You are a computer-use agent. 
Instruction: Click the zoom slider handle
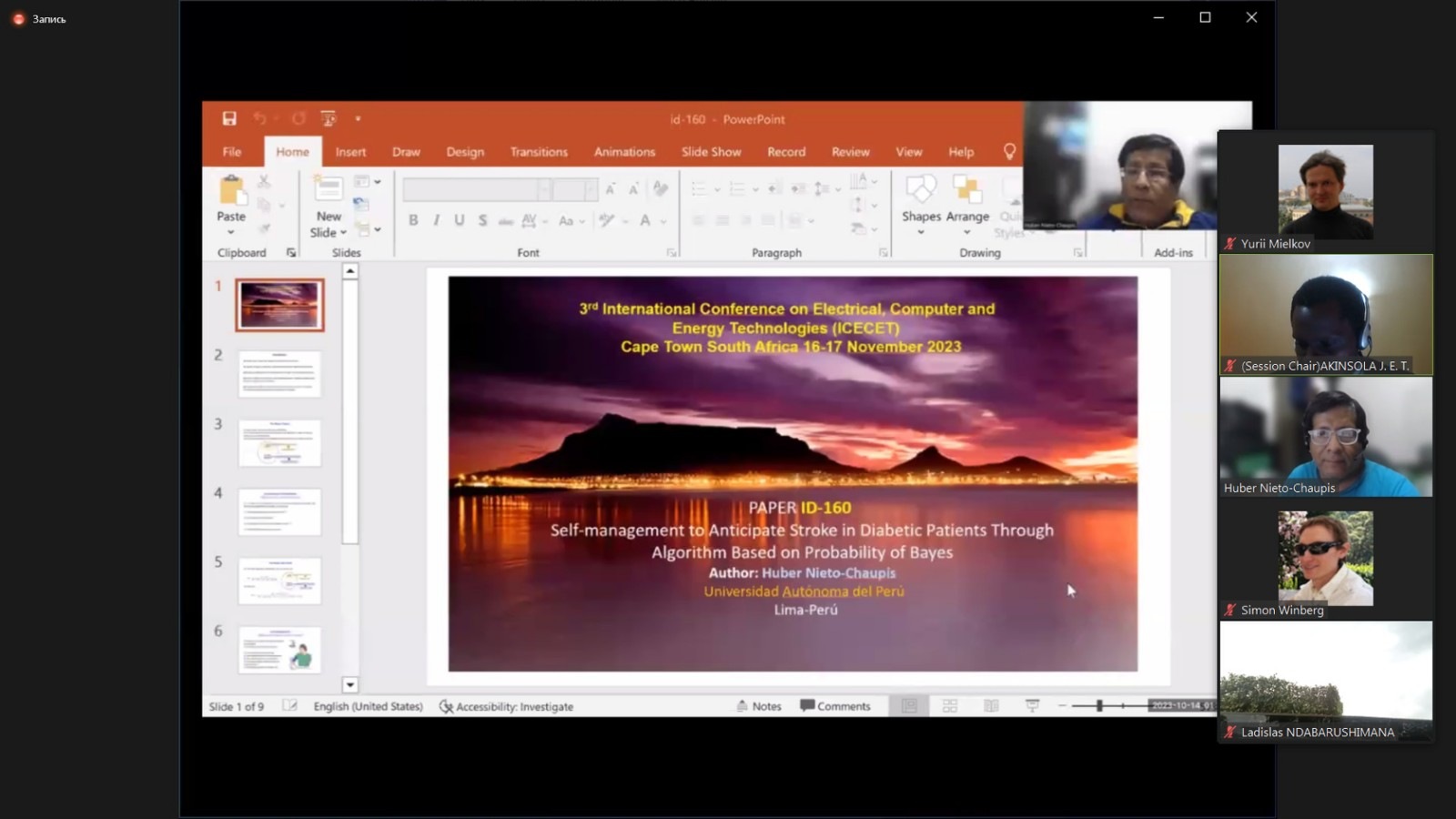pyautogui.click(x=1099, y=706)
